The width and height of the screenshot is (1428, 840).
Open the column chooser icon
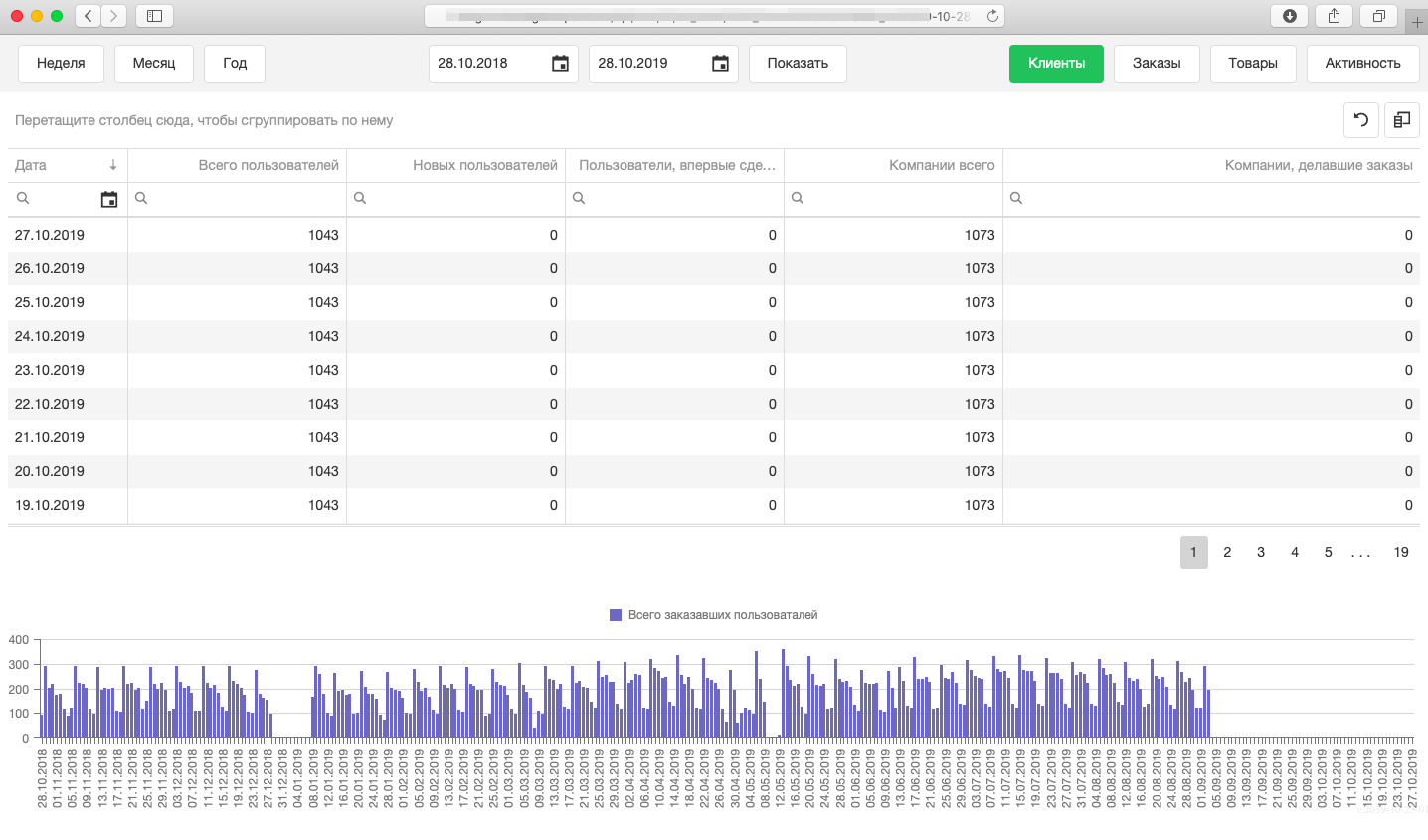click(1401, 120)
